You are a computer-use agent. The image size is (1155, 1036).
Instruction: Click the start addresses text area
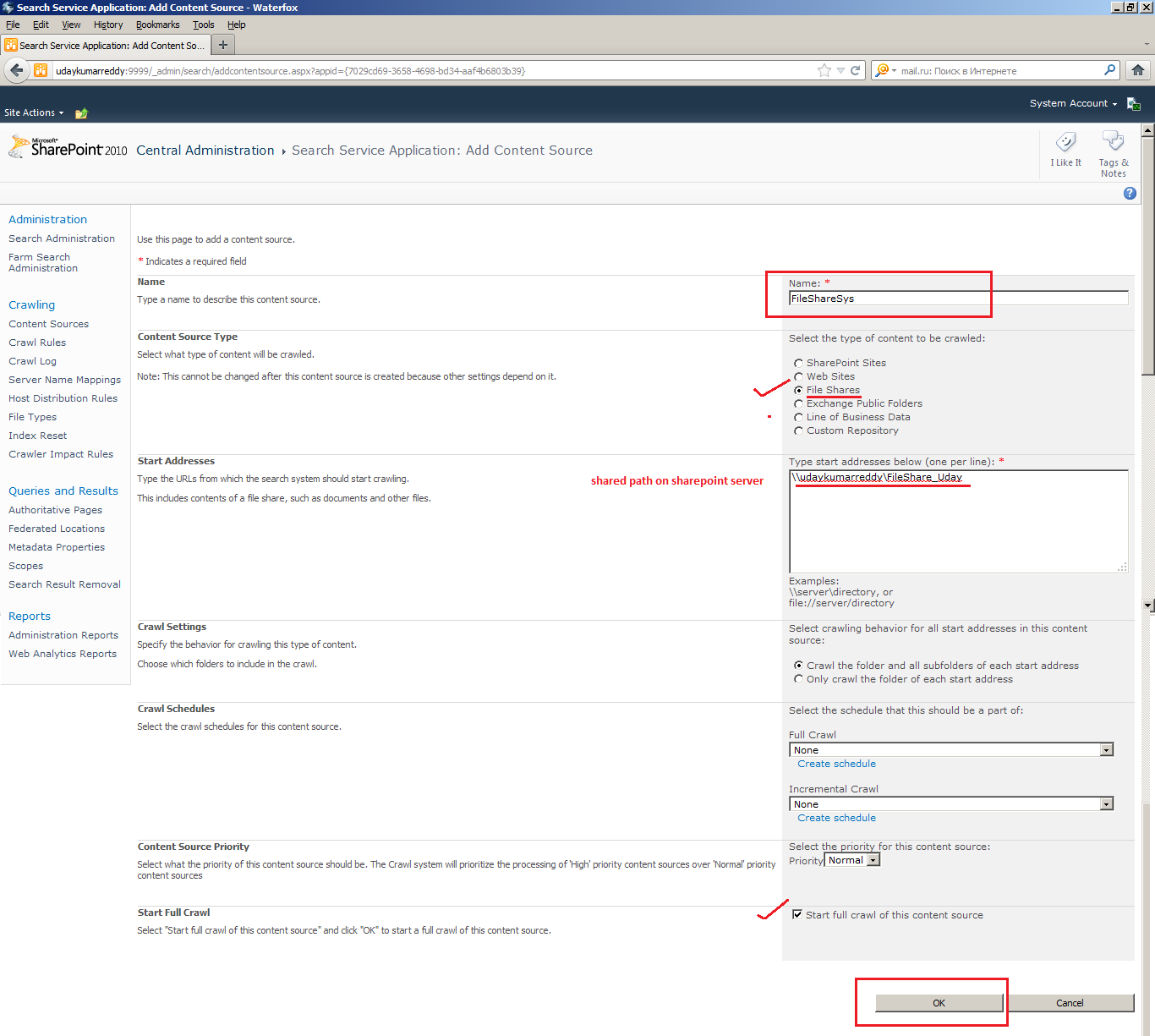[x=959, y=522]
